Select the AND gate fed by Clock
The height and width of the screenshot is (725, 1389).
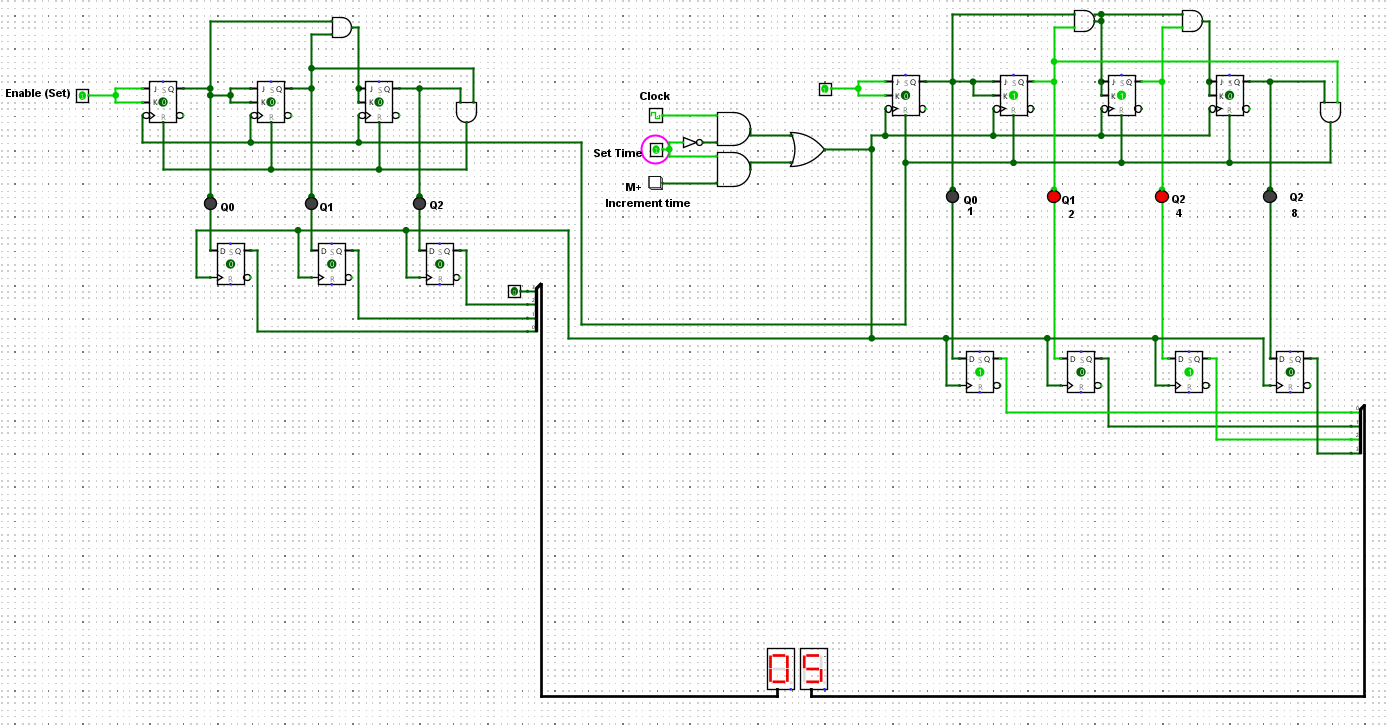click(734, 128)
